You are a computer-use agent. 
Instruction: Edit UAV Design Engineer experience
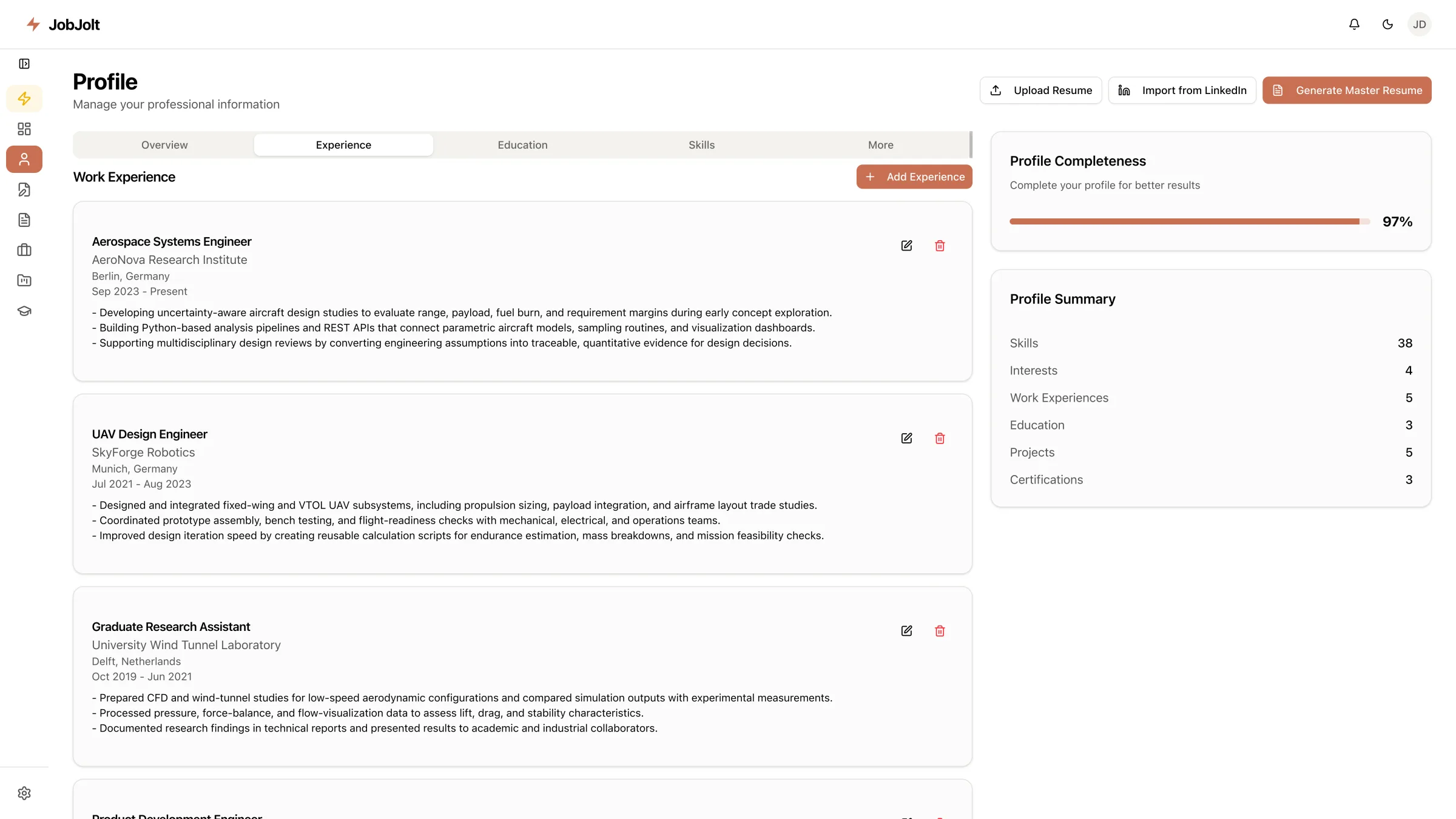(x=906, y=438)
